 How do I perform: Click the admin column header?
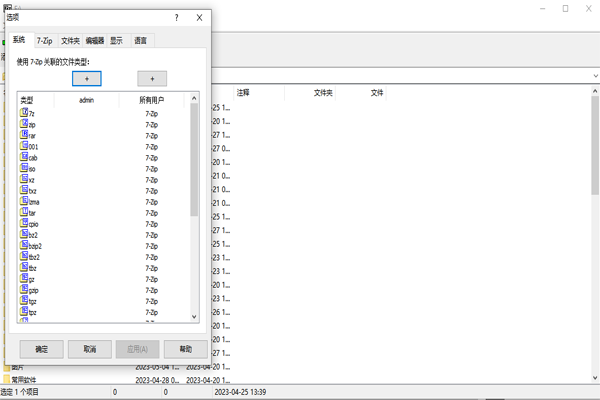click(x=86, y=100)
